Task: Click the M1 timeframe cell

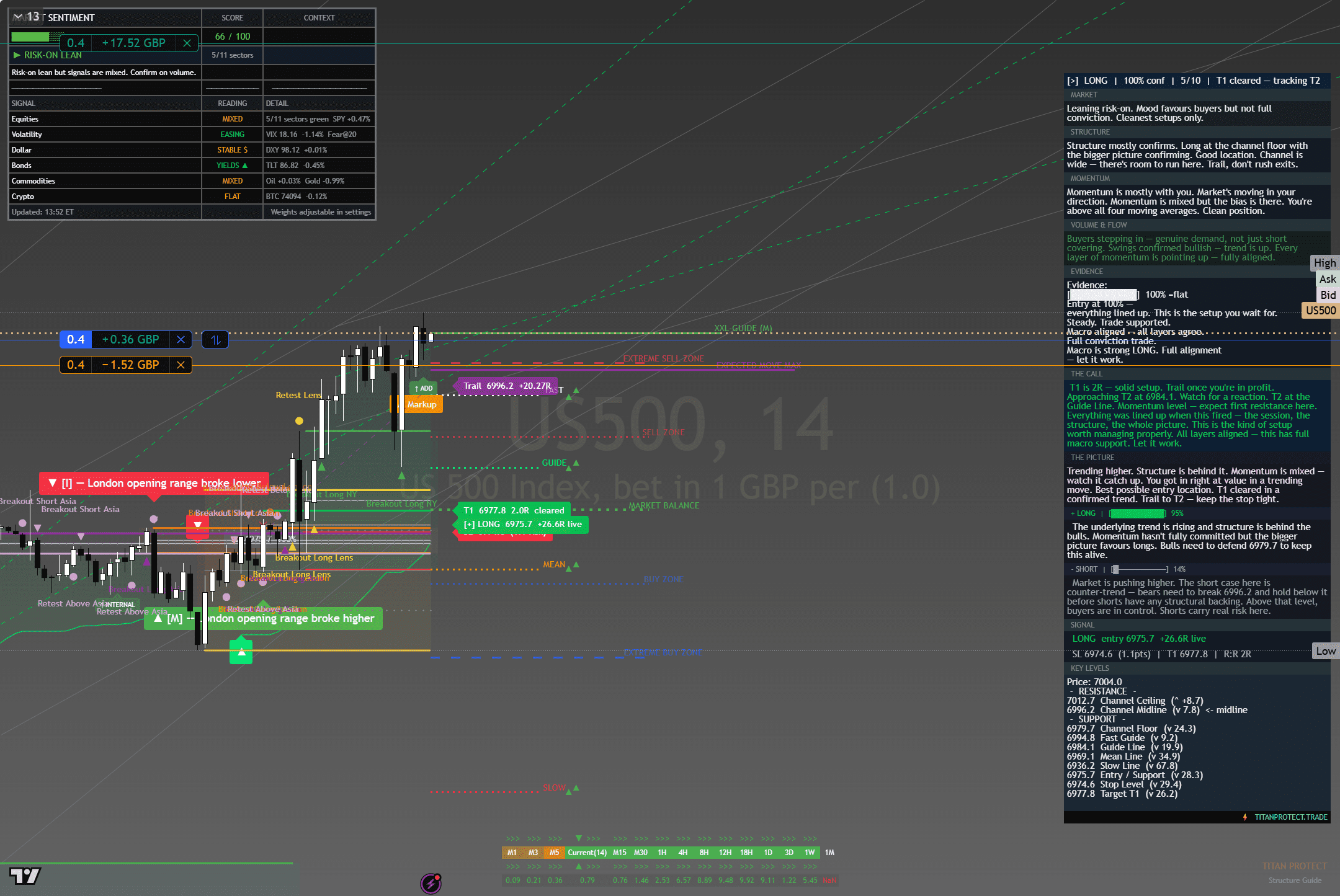Action: tap(512, 853)
